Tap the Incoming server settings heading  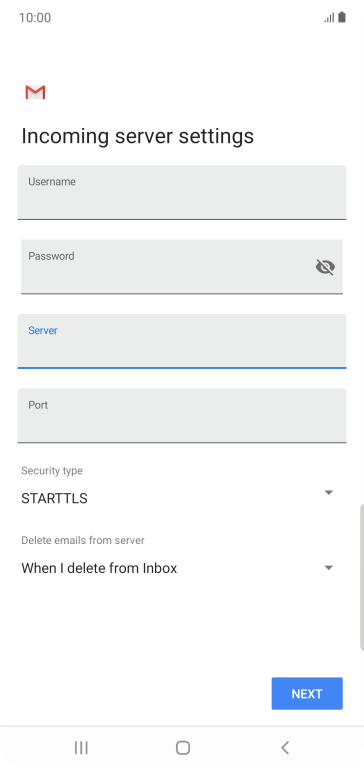(x=138, y=136)
